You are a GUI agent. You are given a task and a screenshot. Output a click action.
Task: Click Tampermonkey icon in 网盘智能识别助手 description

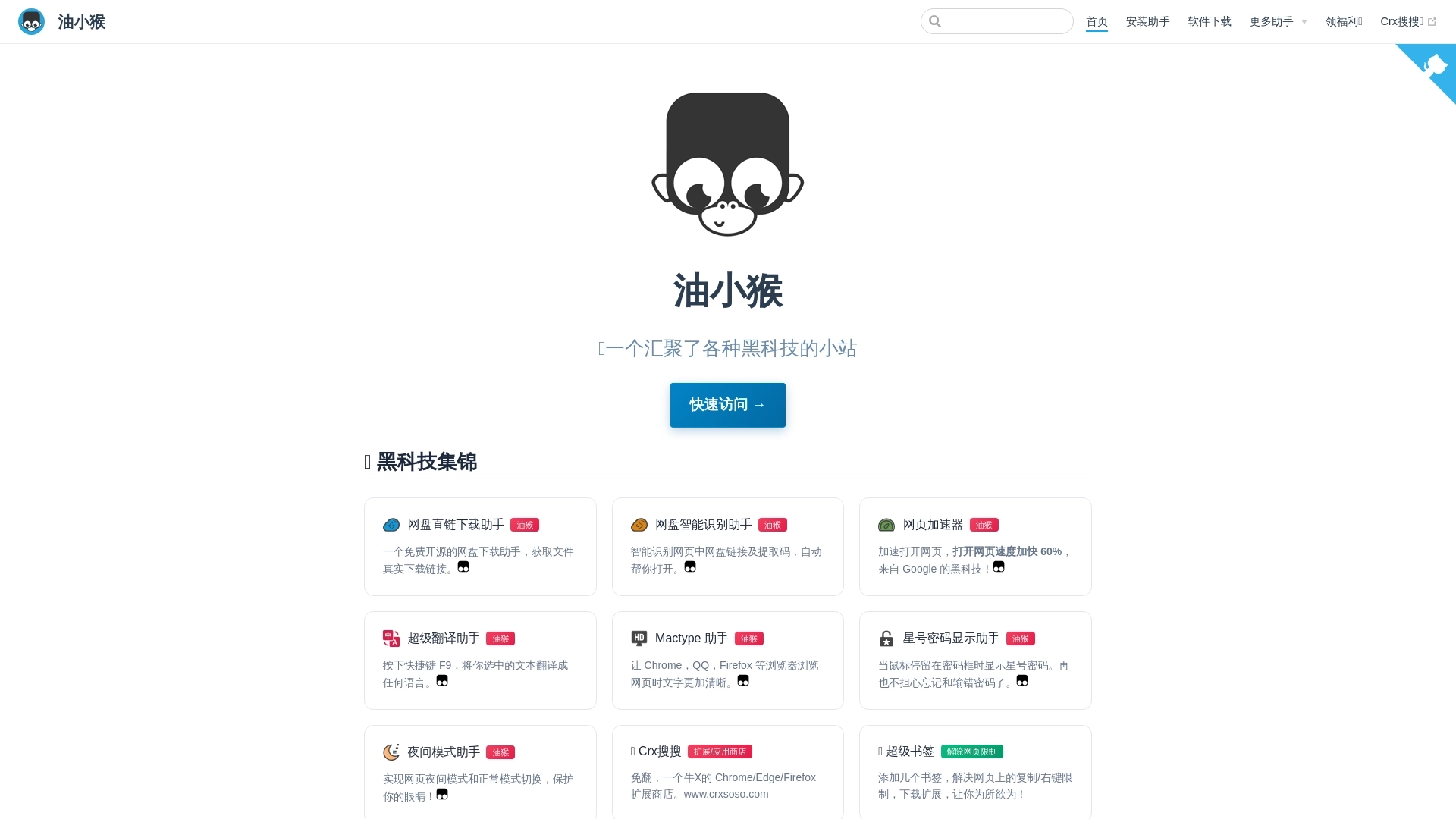(690, 567)
